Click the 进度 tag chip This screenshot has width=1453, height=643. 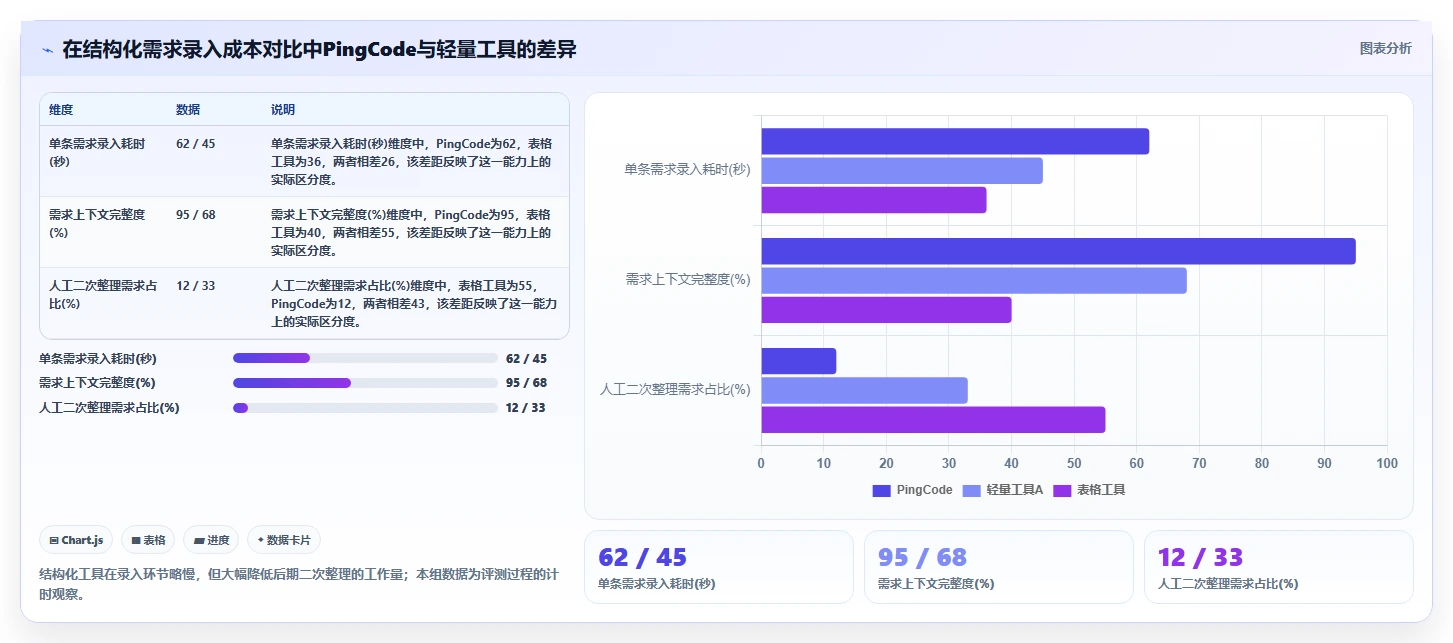(211, 540)
